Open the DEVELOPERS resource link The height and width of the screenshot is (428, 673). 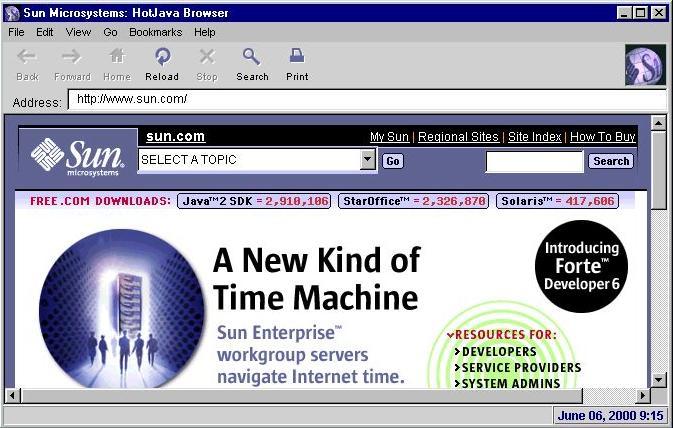(x=496, y=352)
